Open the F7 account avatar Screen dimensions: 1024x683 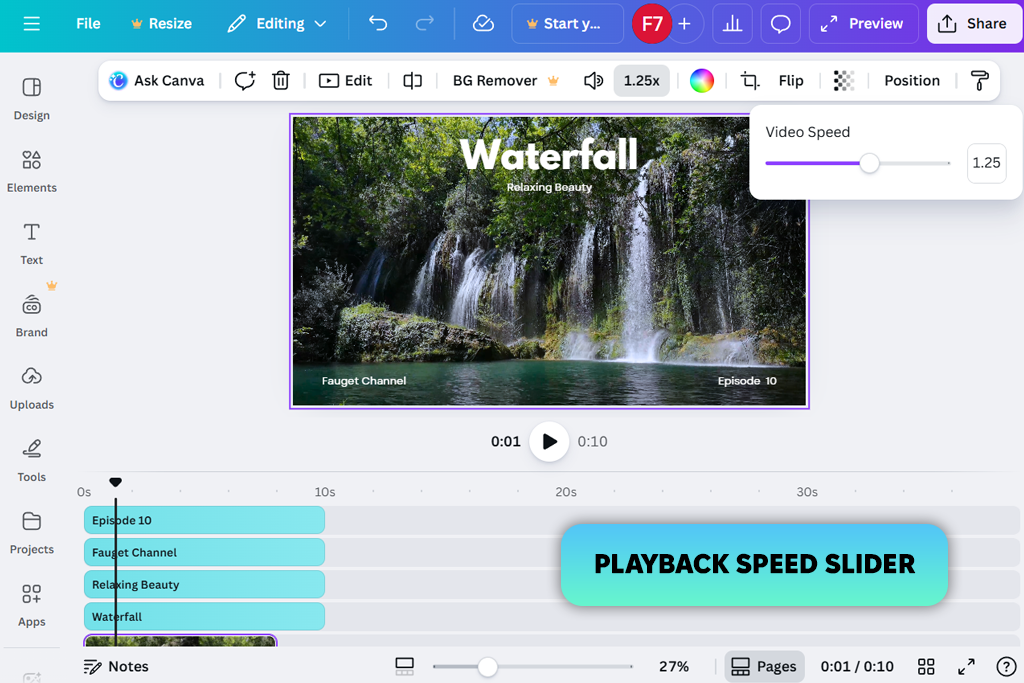652,24
